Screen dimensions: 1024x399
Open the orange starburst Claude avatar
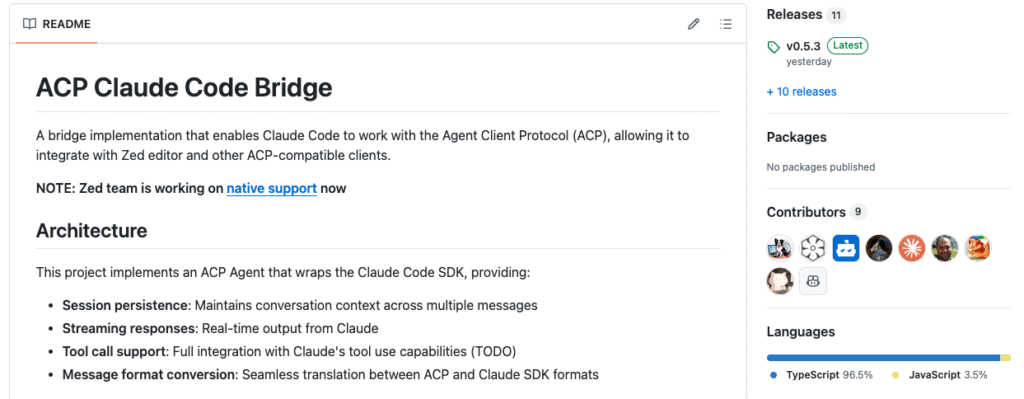pos(912,248)
